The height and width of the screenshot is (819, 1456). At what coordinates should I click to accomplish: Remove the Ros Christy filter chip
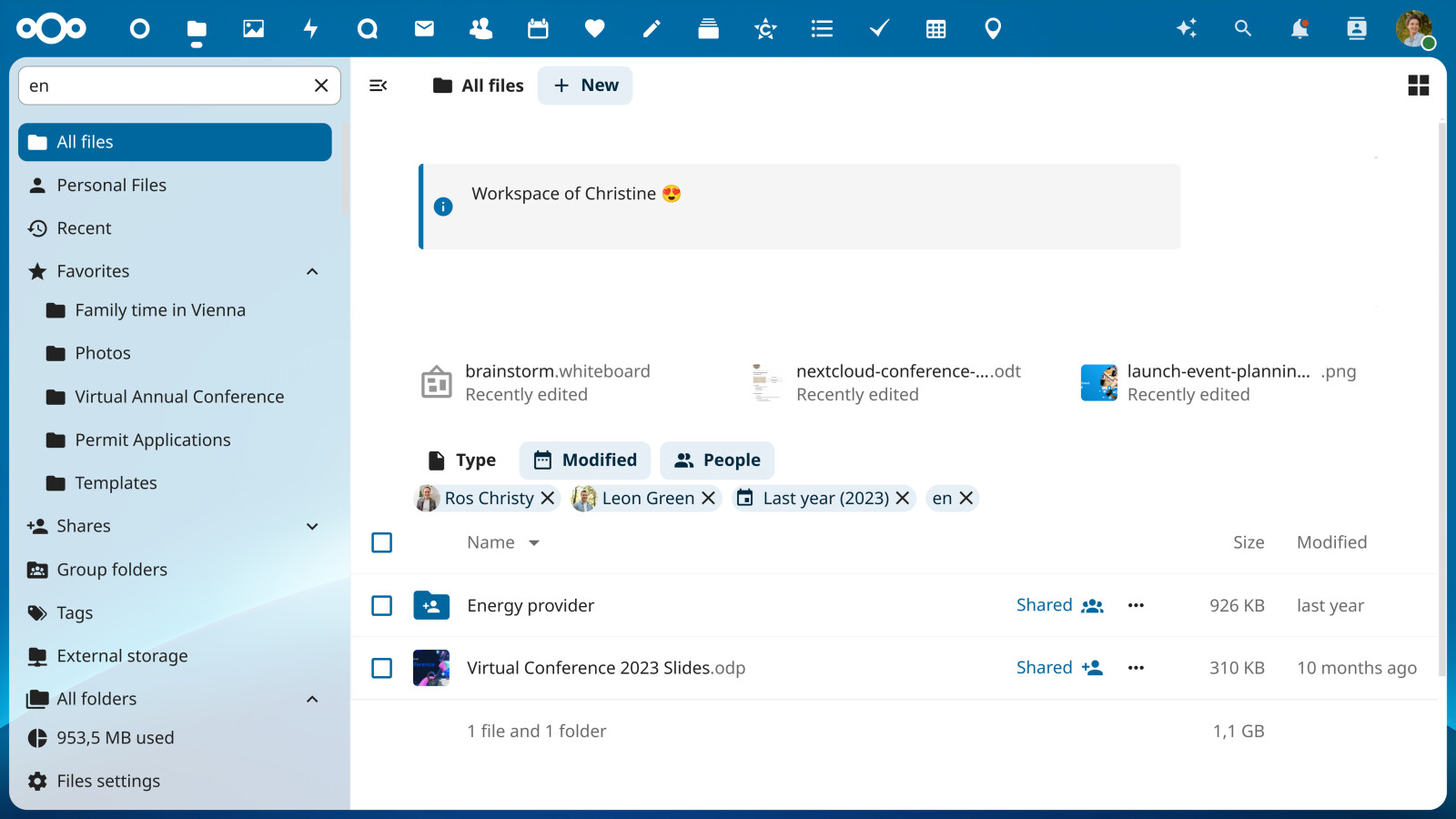pyautogui.click(x=548, y=498)
